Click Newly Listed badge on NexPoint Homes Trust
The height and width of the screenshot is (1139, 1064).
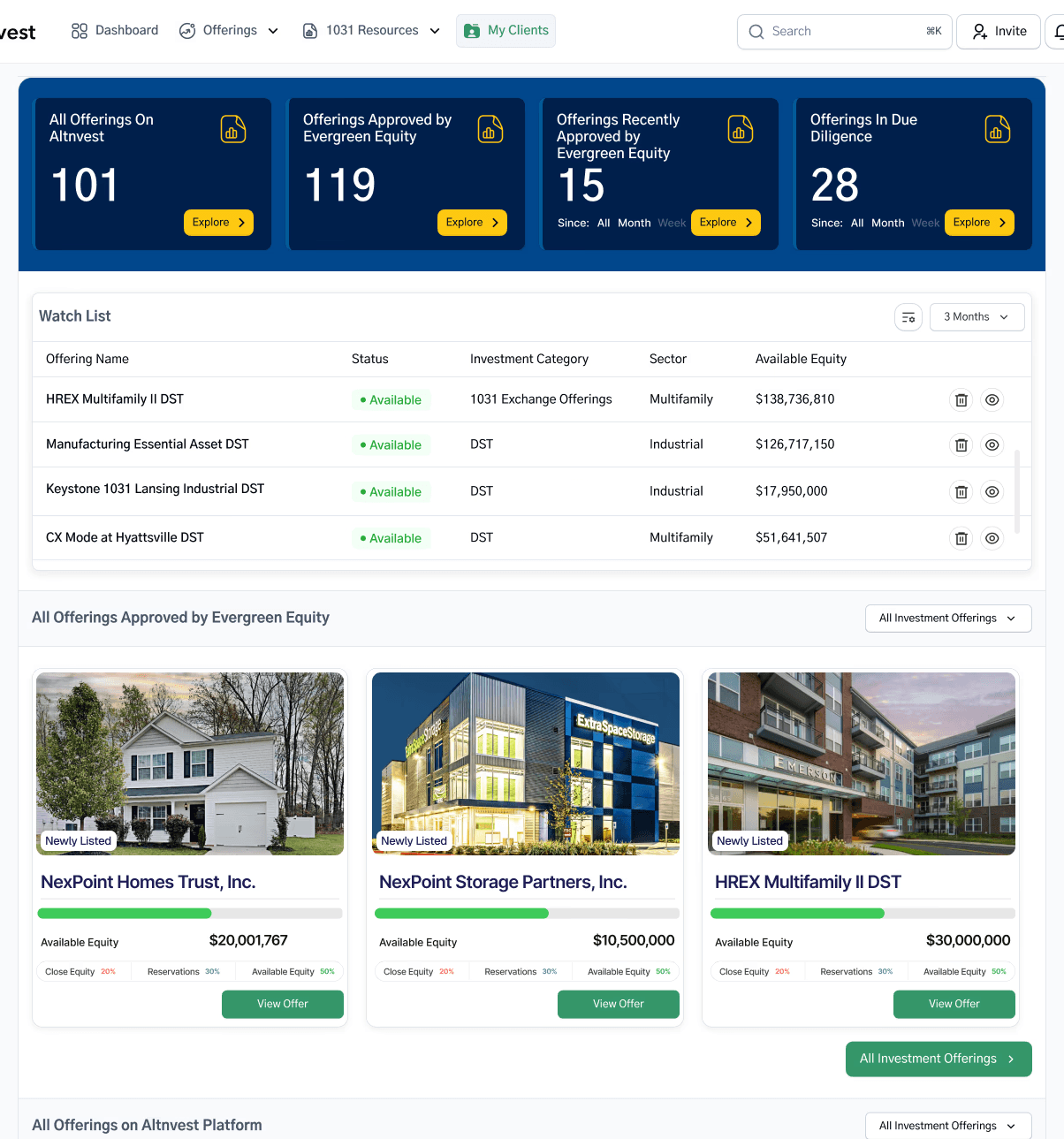[79, 841]
